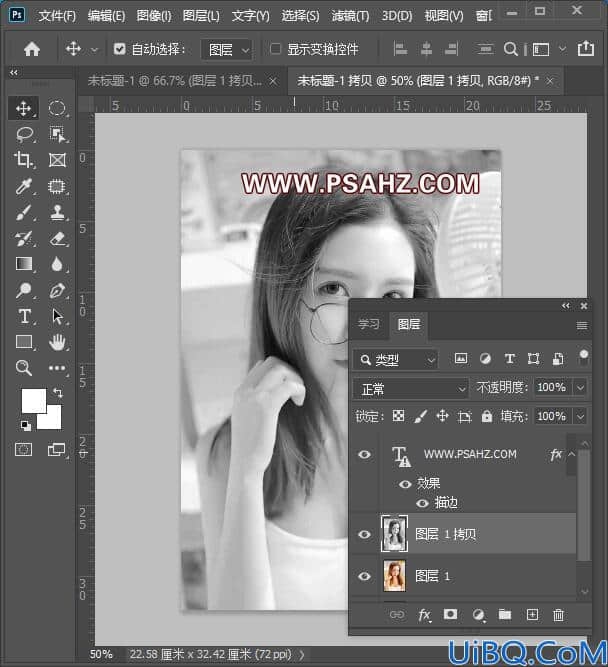608x667 pixels.
Task: Hide the 效果 layer effects
Action: [405, 484]
